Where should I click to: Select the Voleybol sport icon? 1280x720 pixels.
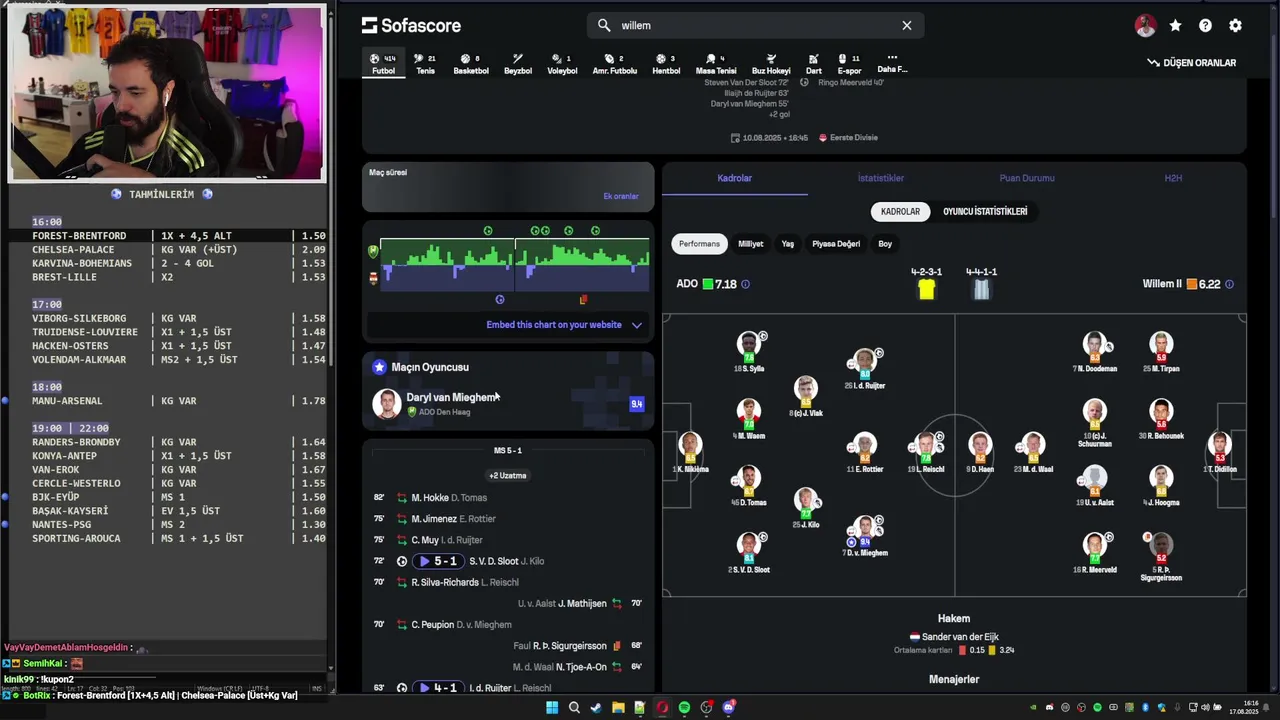point(562,64)
